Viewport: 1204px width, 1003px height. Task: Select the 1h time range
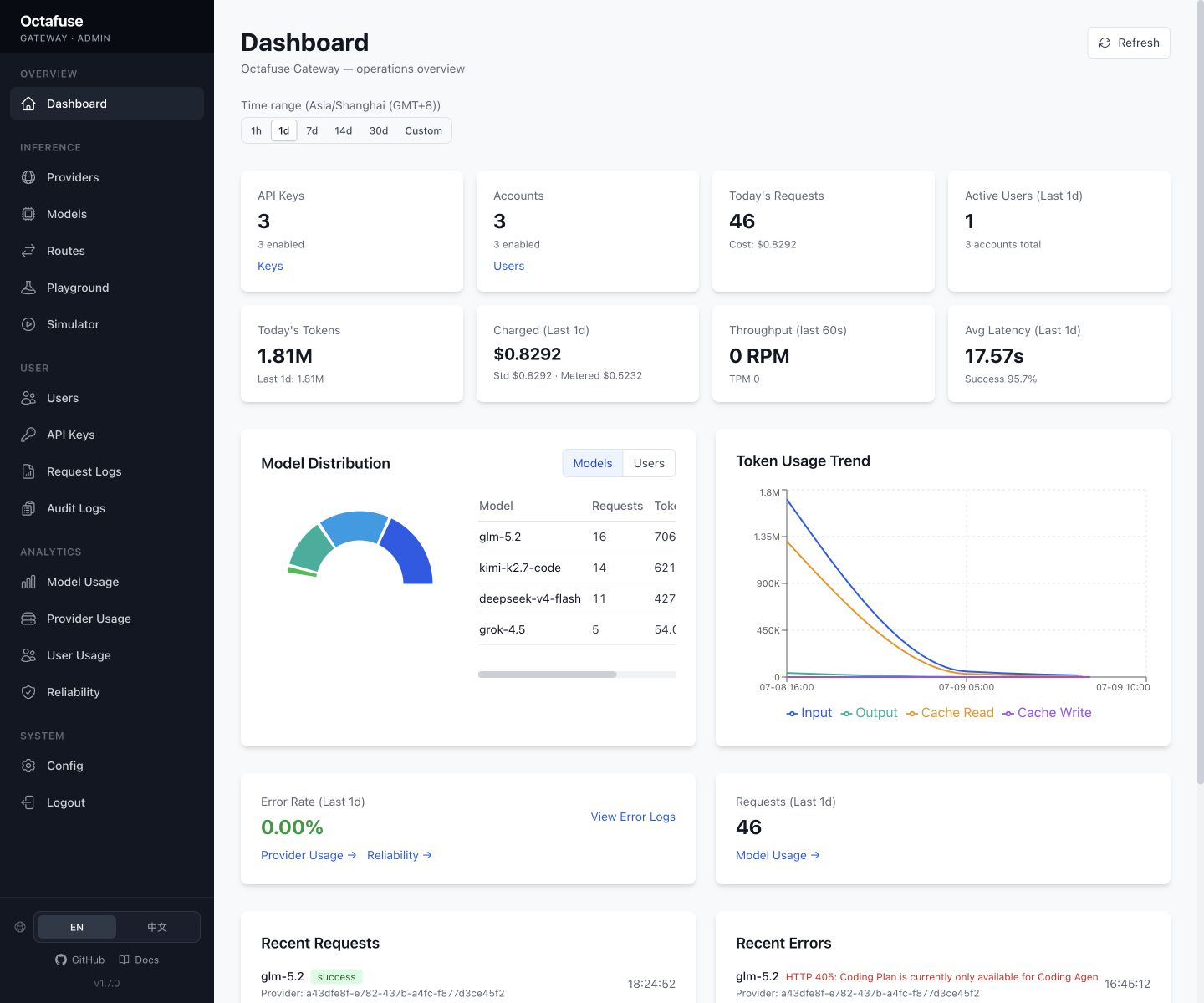point(257,130)
